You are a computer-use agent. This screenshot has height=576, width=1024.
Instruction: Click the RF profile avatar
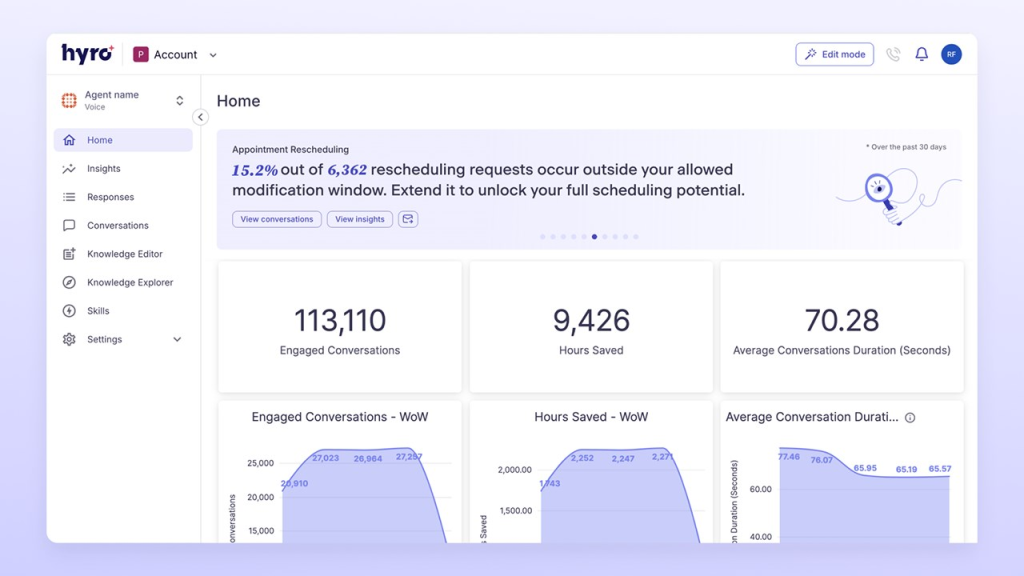click(951, 54)
